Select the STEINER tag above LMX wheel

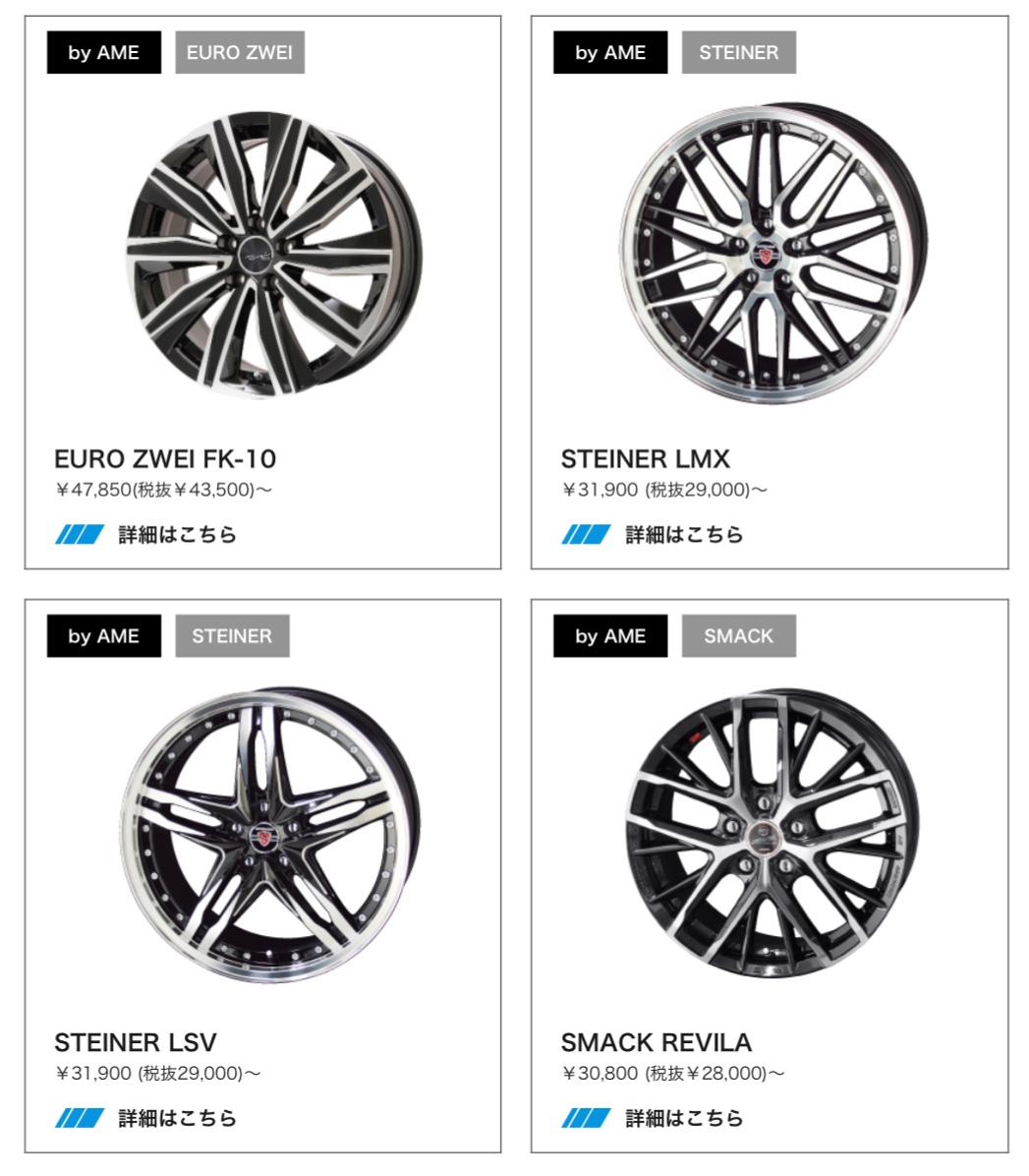pyautogui.click(x=739, y=52)
